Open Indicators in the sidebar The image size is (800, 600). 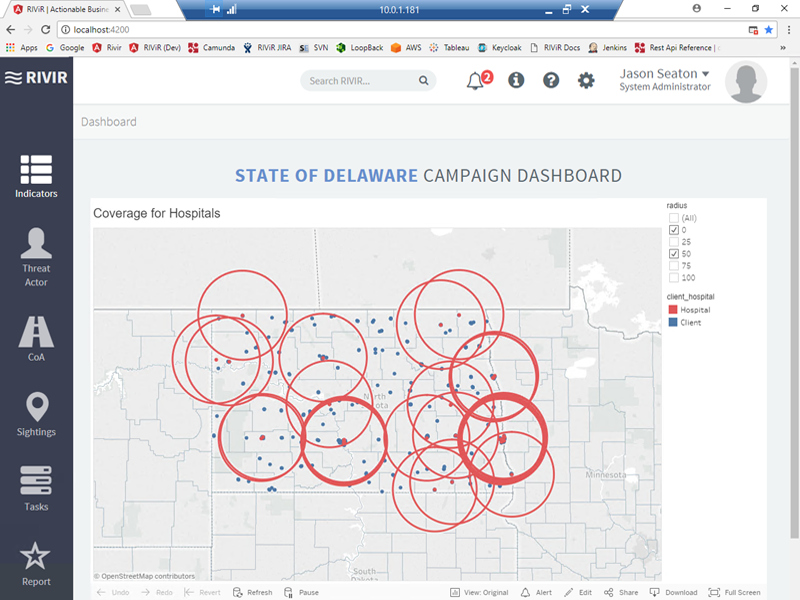tap(37, 176)
